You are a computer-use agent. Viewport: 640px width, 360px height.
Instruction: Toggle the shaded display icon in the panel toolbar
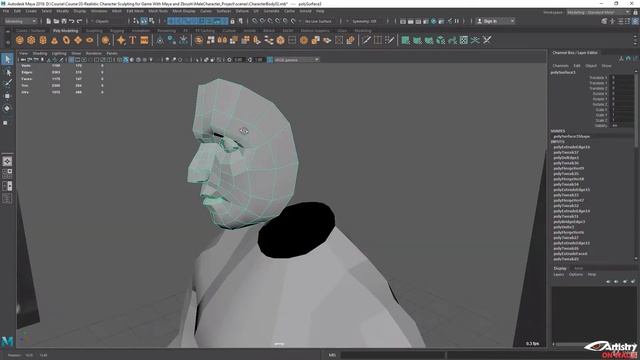[126, 60]
